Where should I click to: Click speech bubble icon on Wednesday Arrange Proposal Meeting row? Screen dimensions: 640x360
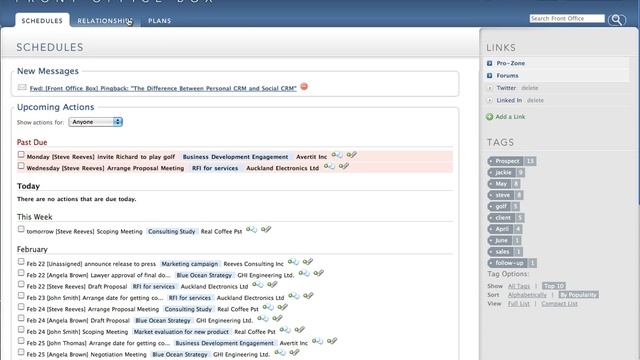330,167
